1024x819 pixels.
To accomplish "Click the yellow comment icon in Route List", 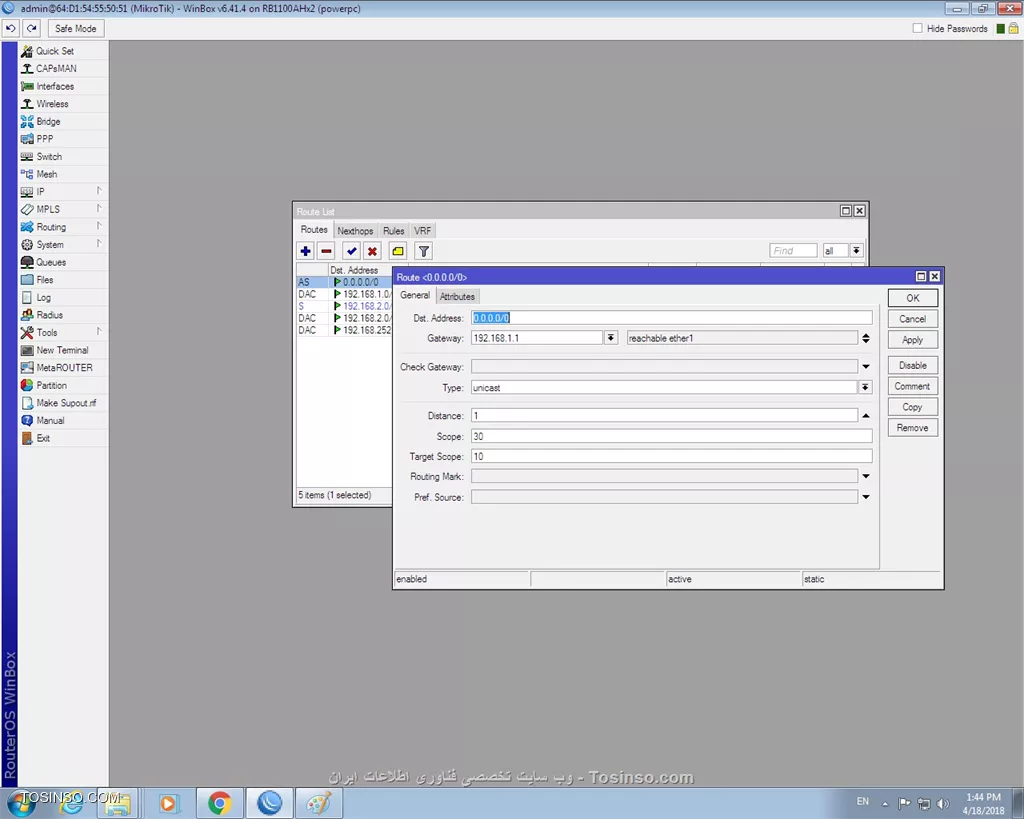I will (x=398, y=251).
